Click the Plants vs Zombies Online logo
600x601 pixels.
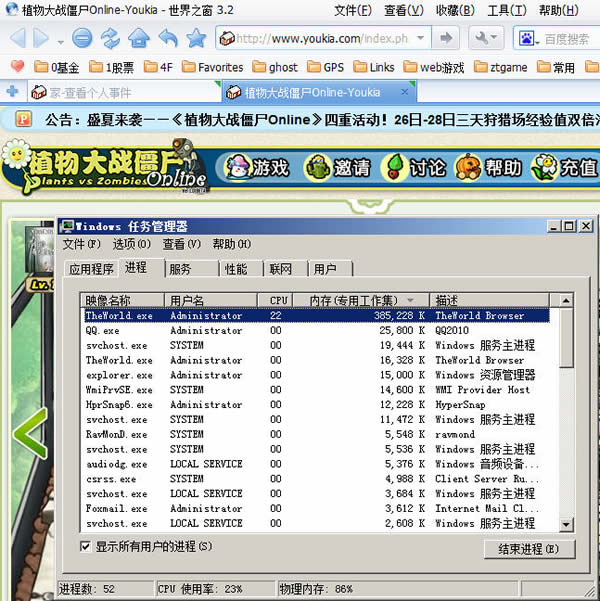click(104, 167)
